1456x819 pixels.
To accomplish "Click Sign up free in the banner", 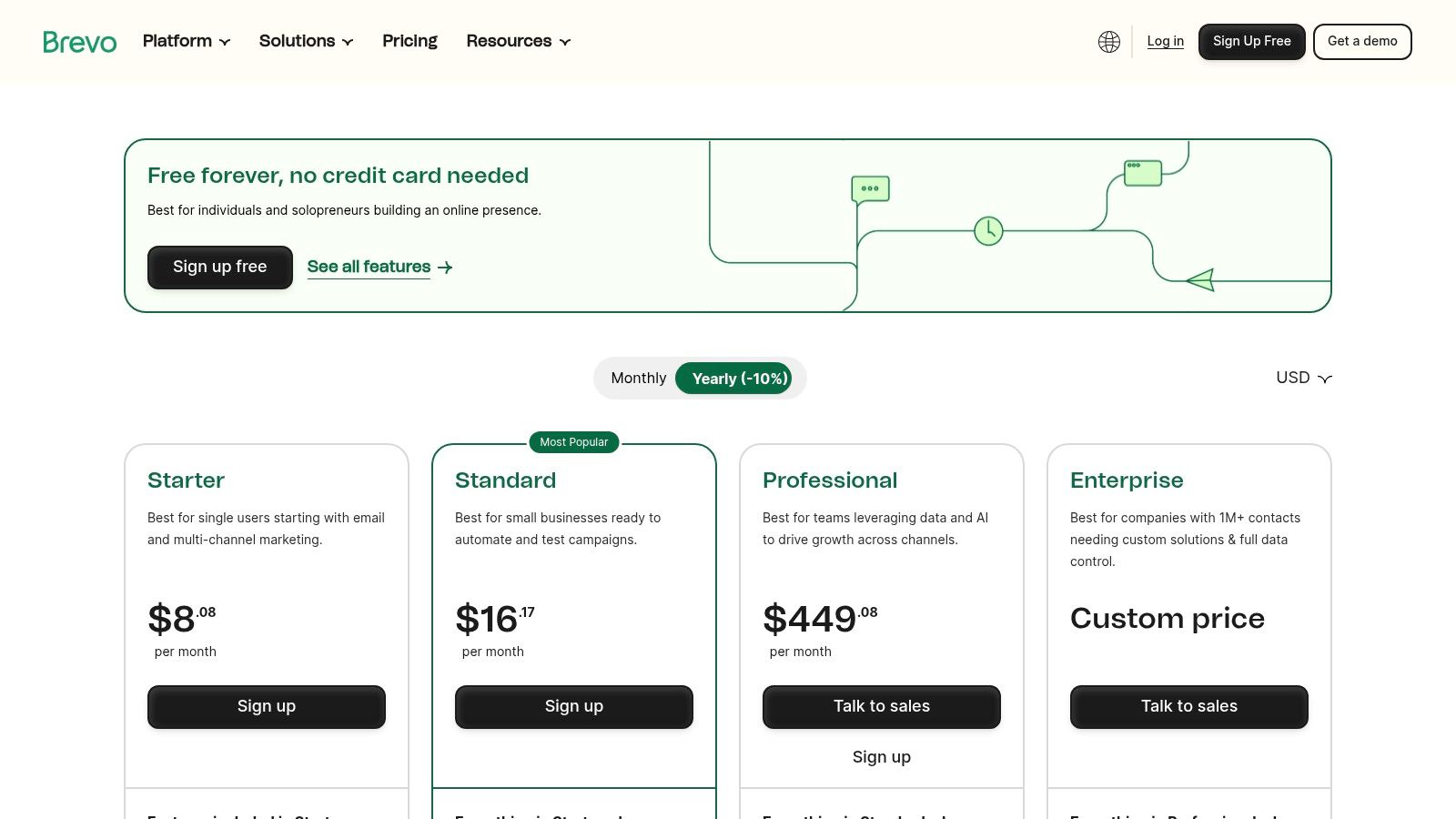I will tap(219, 268).
